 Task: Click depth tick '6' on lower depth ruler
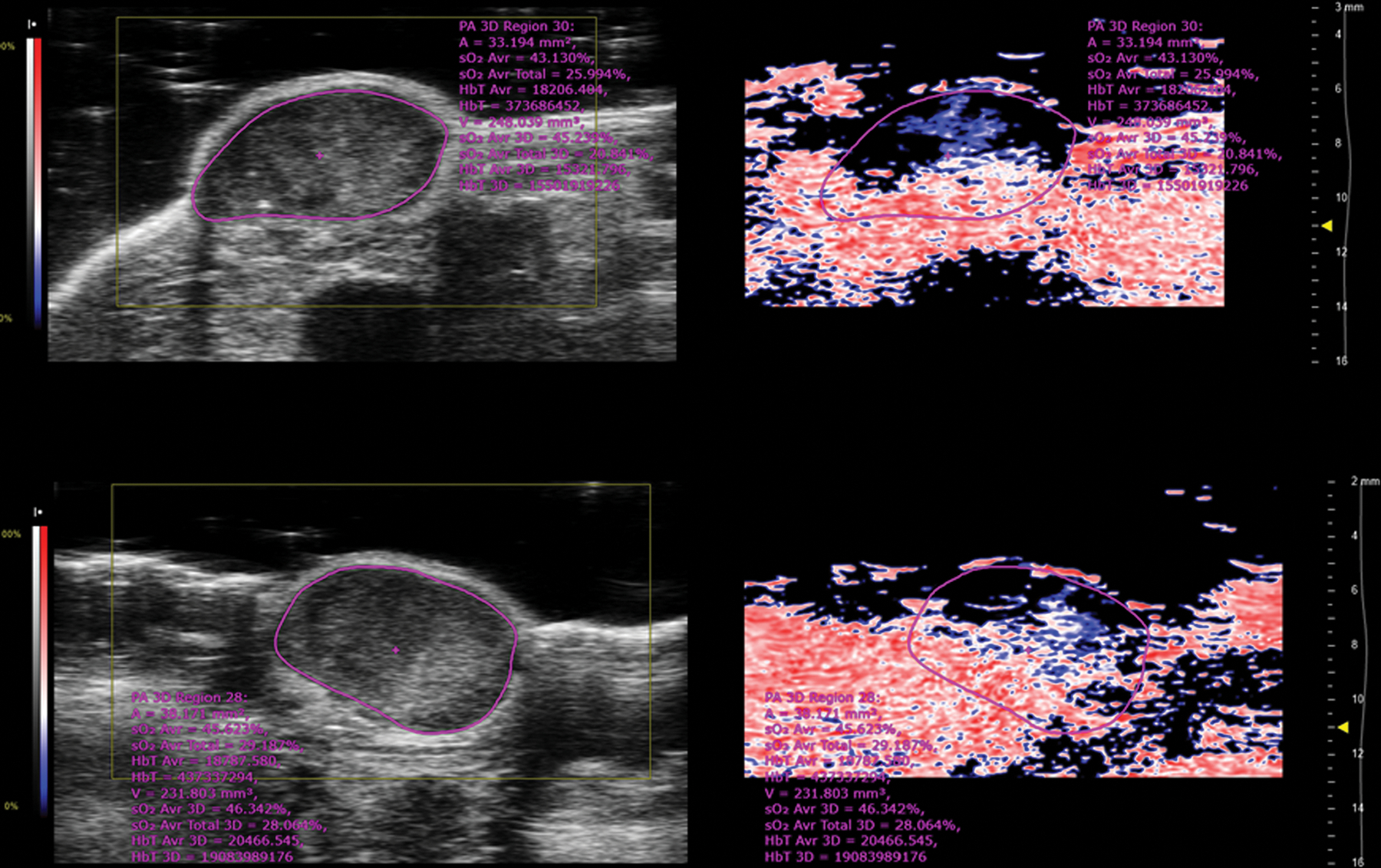(x=1354, y=590)
